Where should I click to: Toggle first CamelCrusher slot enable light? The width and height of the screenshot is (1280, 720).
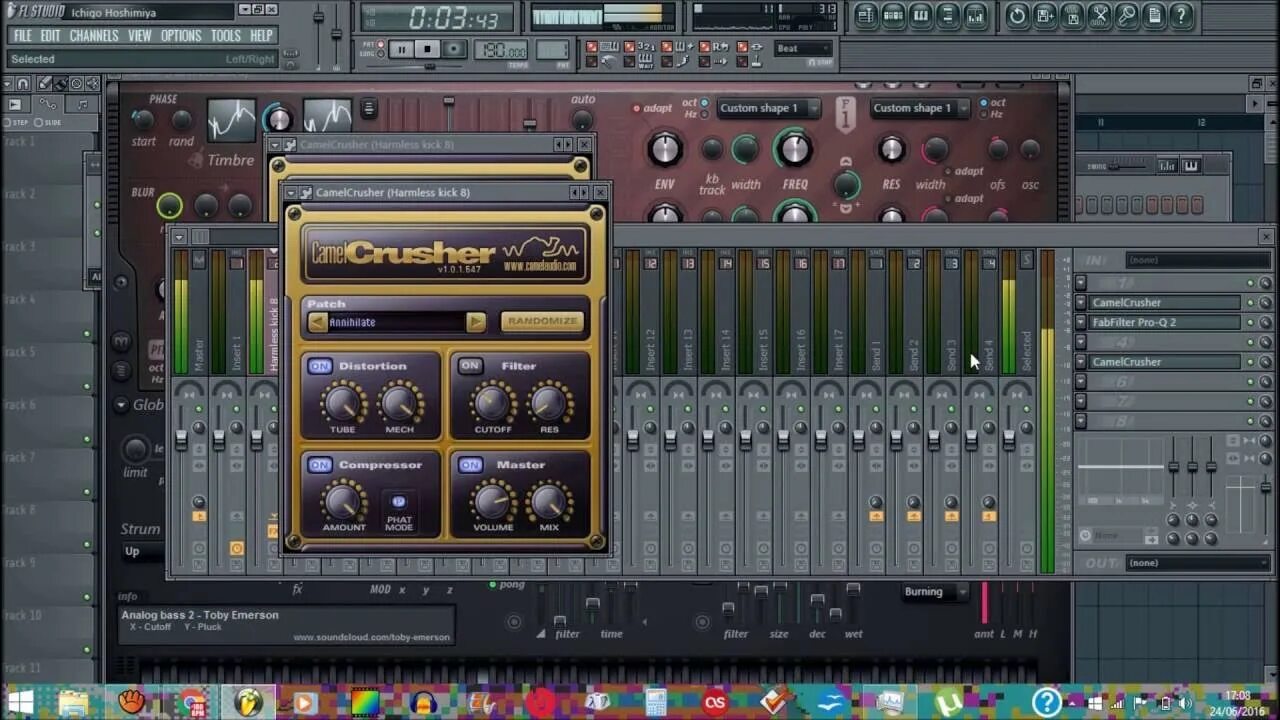[1250, 303]
